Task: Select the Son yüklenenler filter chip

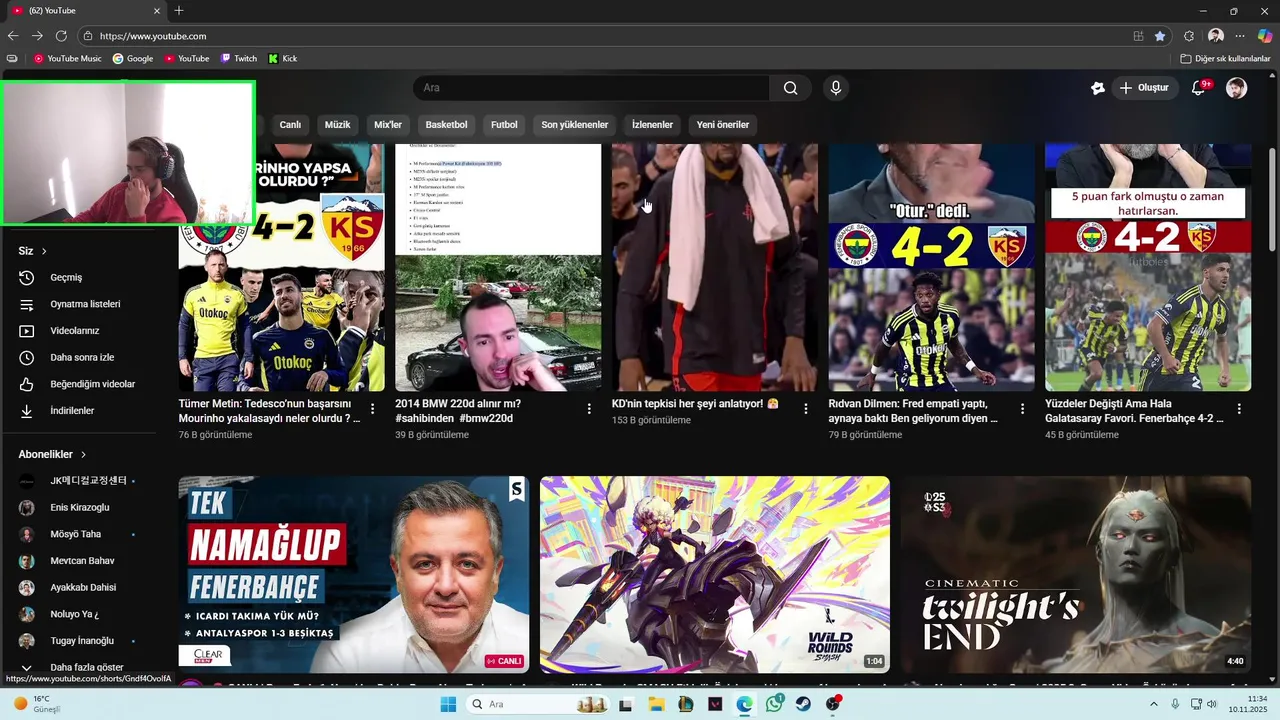Action: pyautogui.click(x=575, y=125)
